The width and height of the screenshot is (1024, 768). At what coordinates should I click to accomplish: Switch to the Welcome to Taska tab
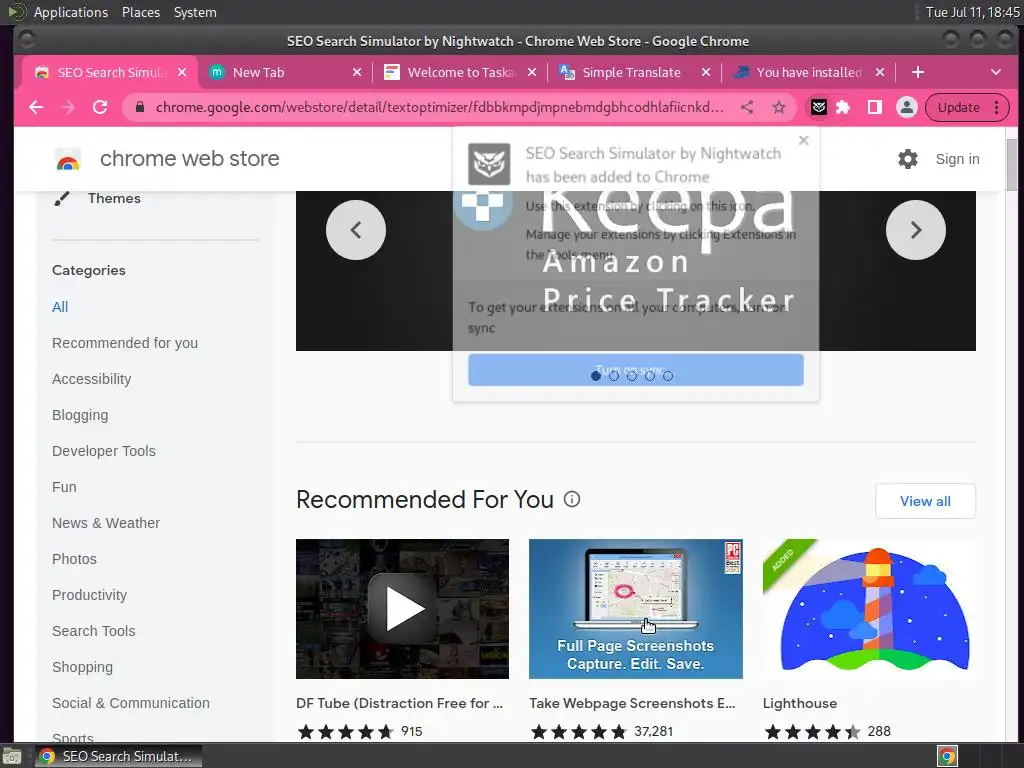pyautogui.click(x=460, y=72)
